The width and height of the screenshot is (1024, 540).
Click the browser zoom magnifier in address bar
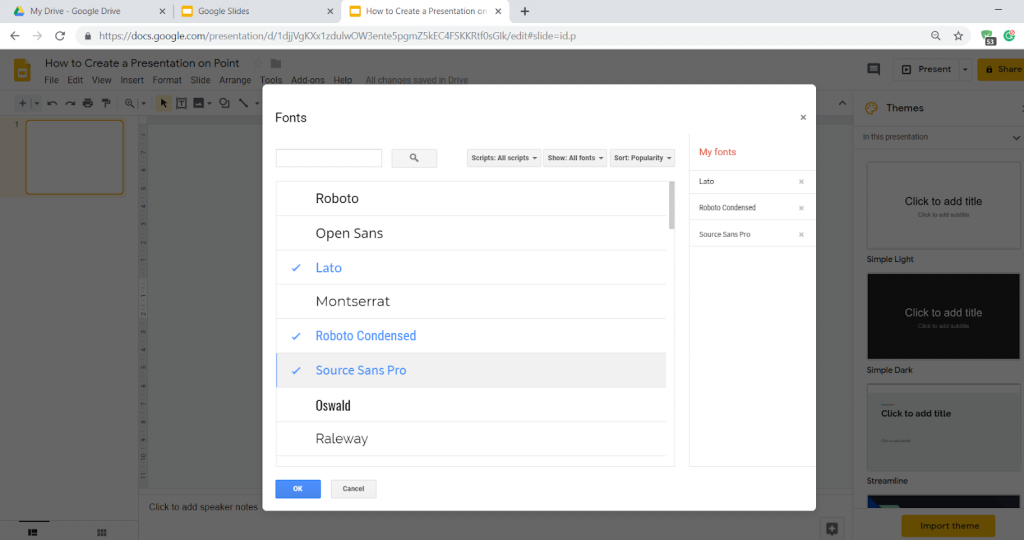(x=936, y=35)
